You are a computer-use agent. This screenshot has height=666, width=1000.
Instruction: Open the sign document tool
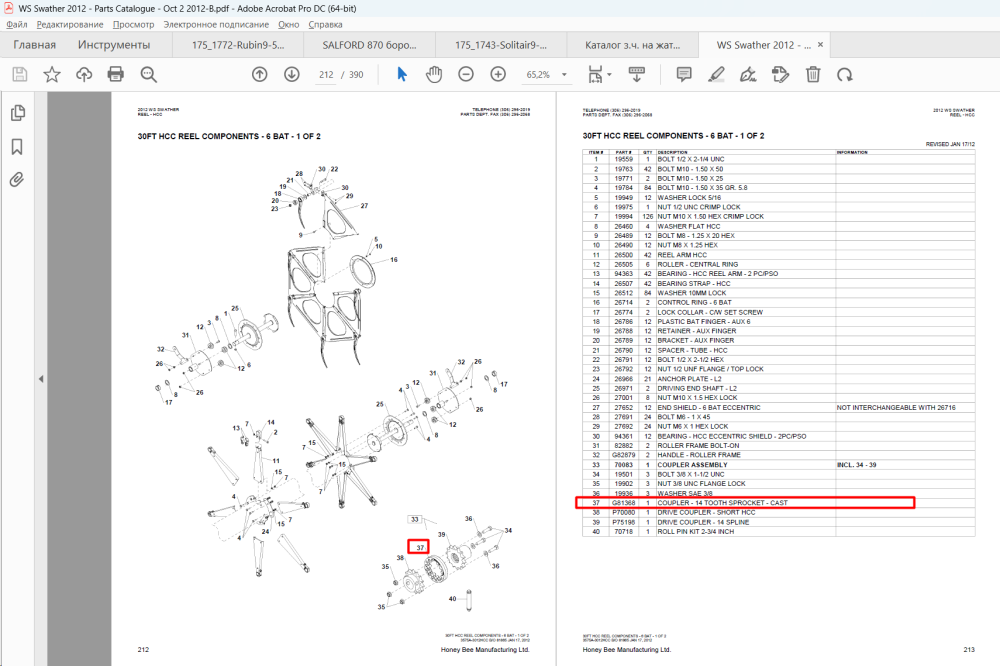748,75
